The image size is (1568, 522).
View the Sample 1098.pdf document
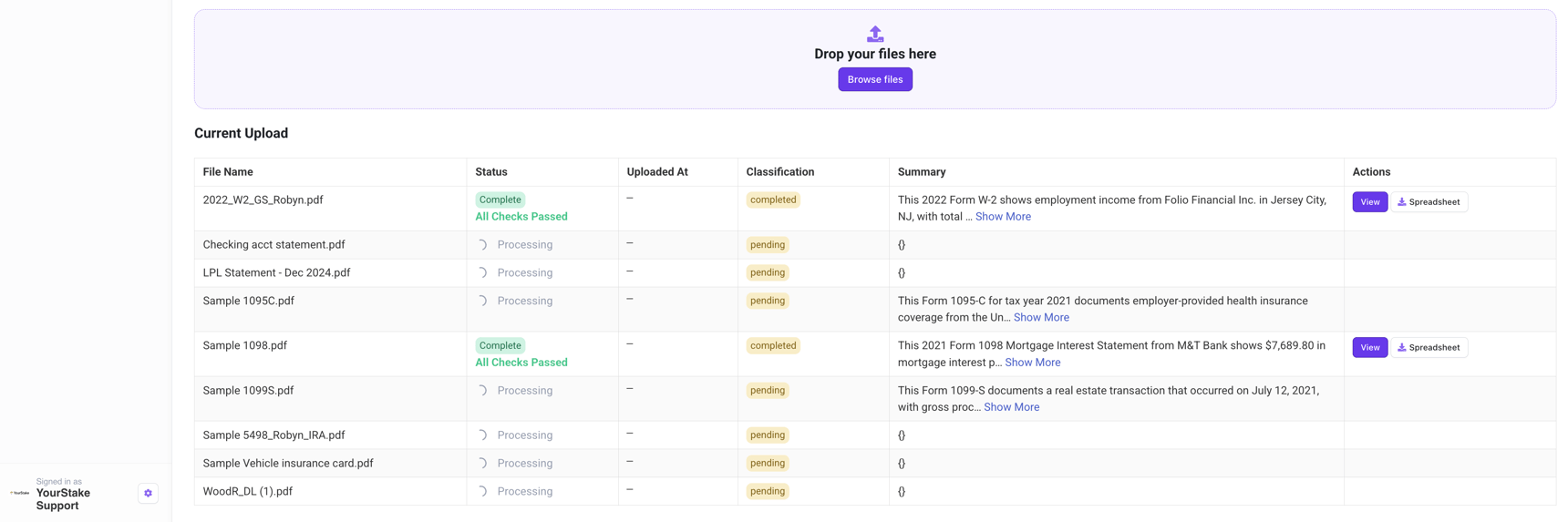coord(1369,347)
